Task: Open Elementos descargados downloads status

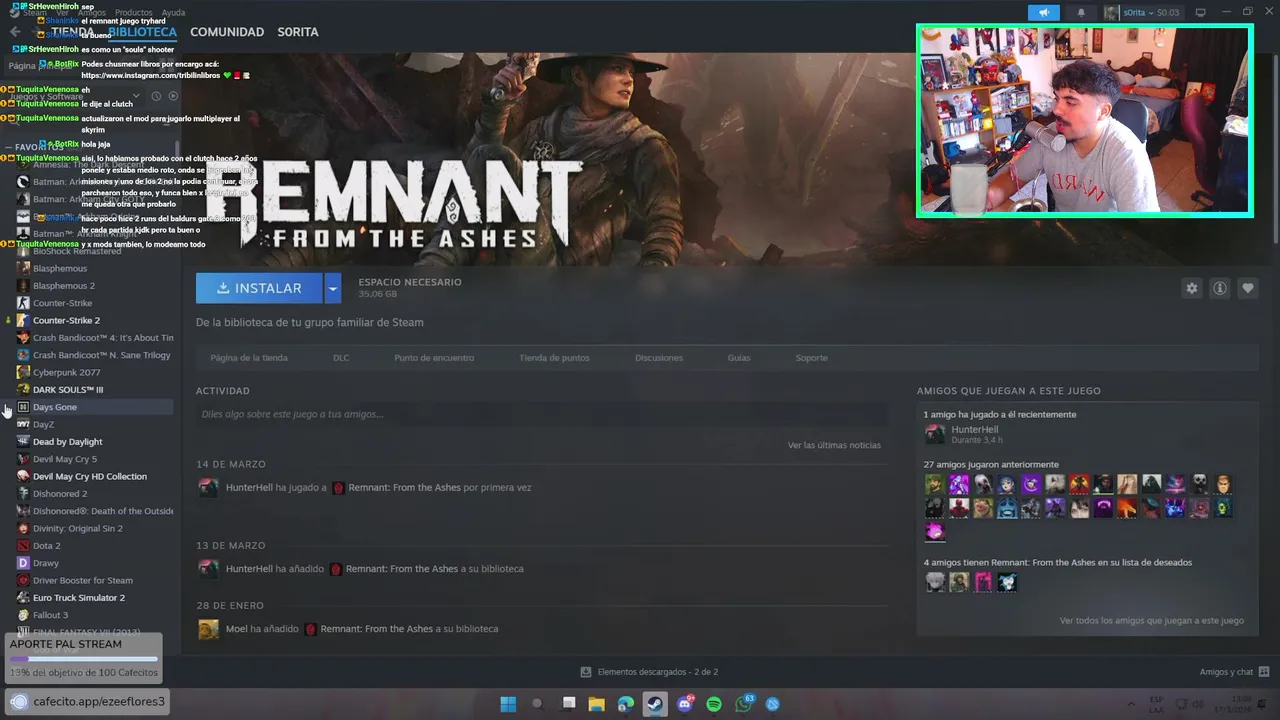Action: pos(649,672)
